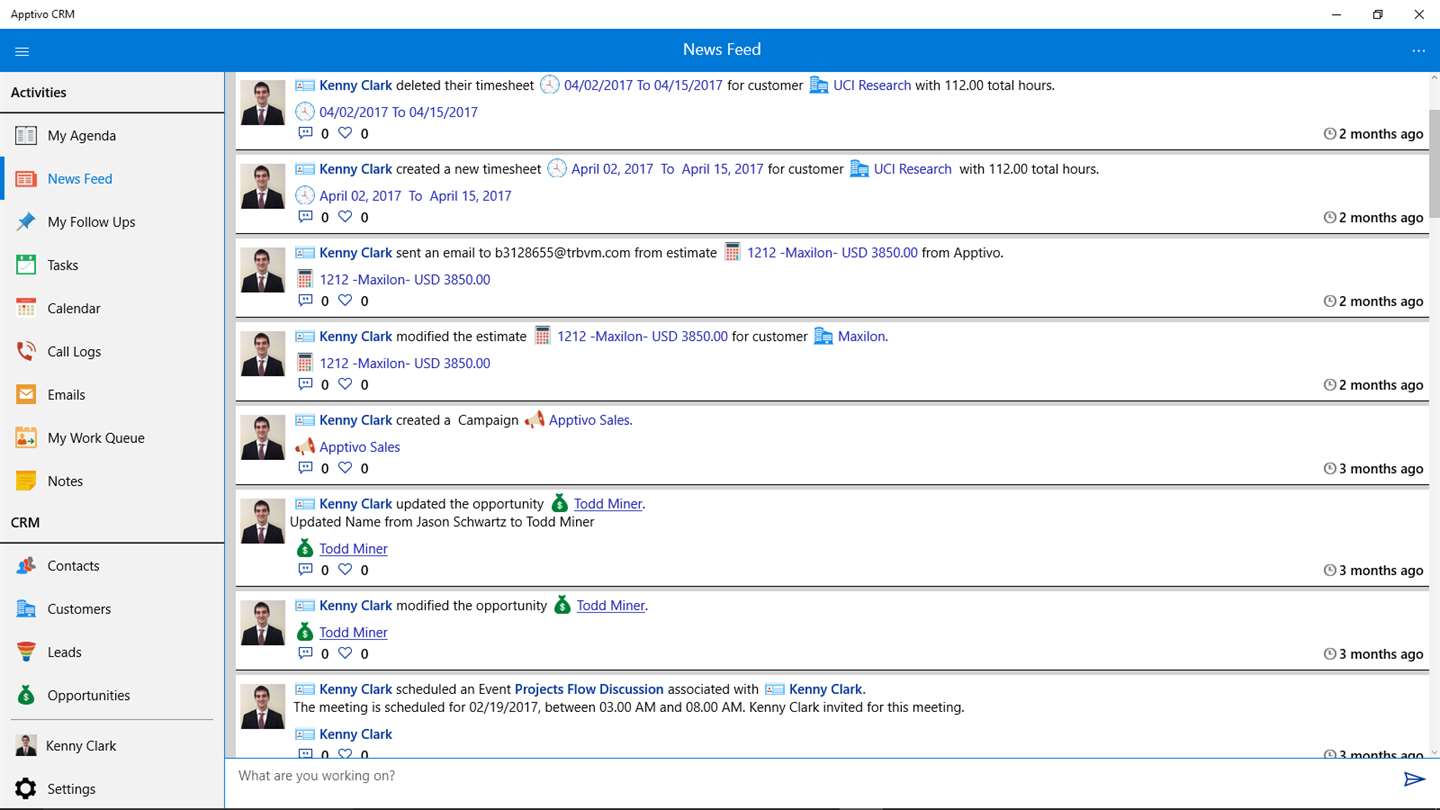Open Apptivo Sales campaign link below post
The width and height of the screenshot is (1440, 810).
(x=359, y=447)
